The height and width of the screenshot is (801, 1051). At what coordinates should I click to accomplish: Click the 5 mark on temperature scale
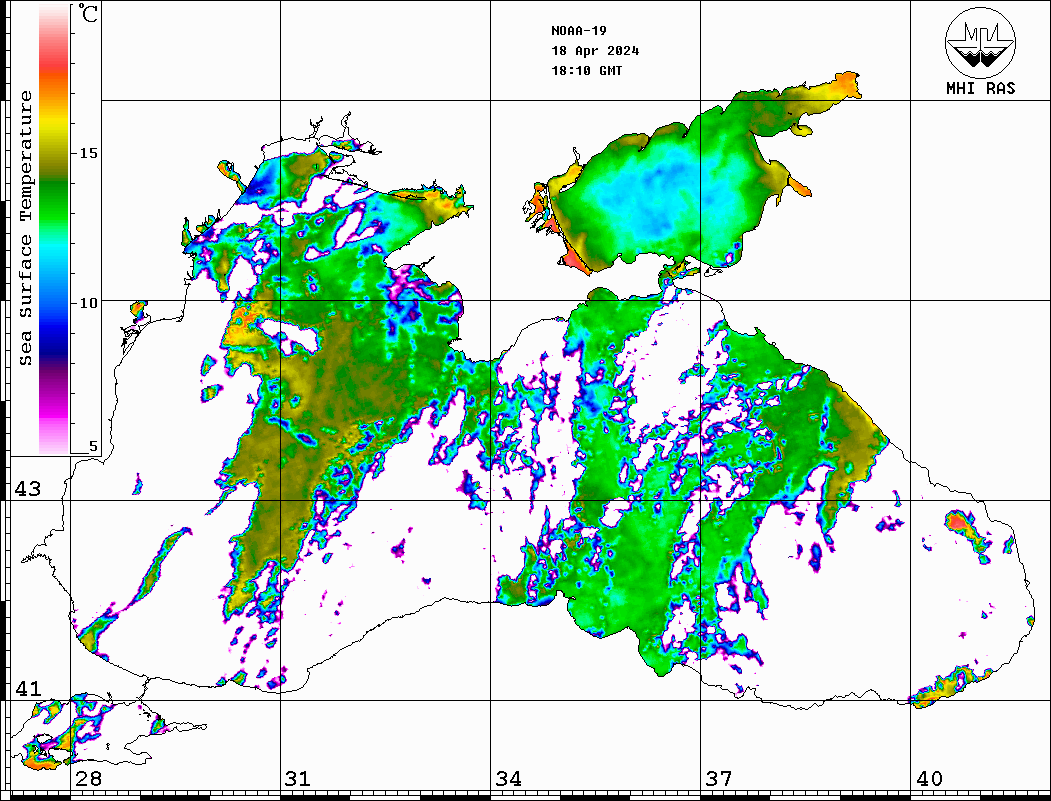(93, 446)
